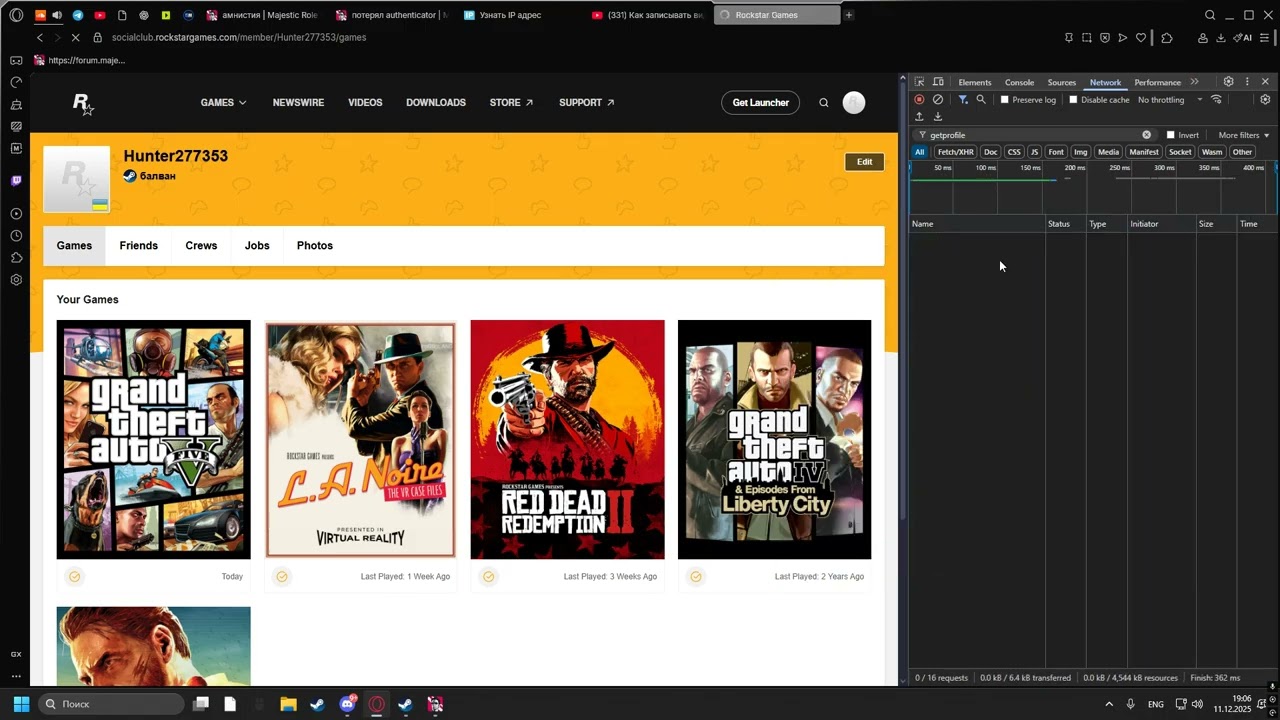Switch to the Sources DevTools tab
The width and height of the screenshot is (1280, 720).
[1061, 82]
